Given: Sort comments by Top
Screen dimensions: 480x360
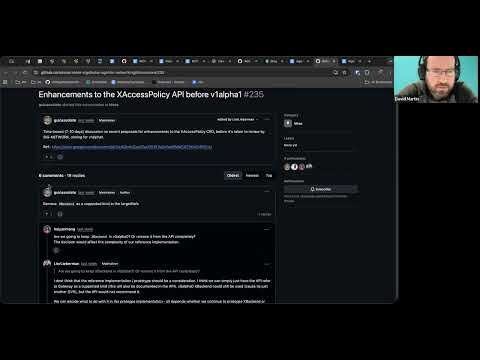Looking at the screenshot, I should point(269,175).
